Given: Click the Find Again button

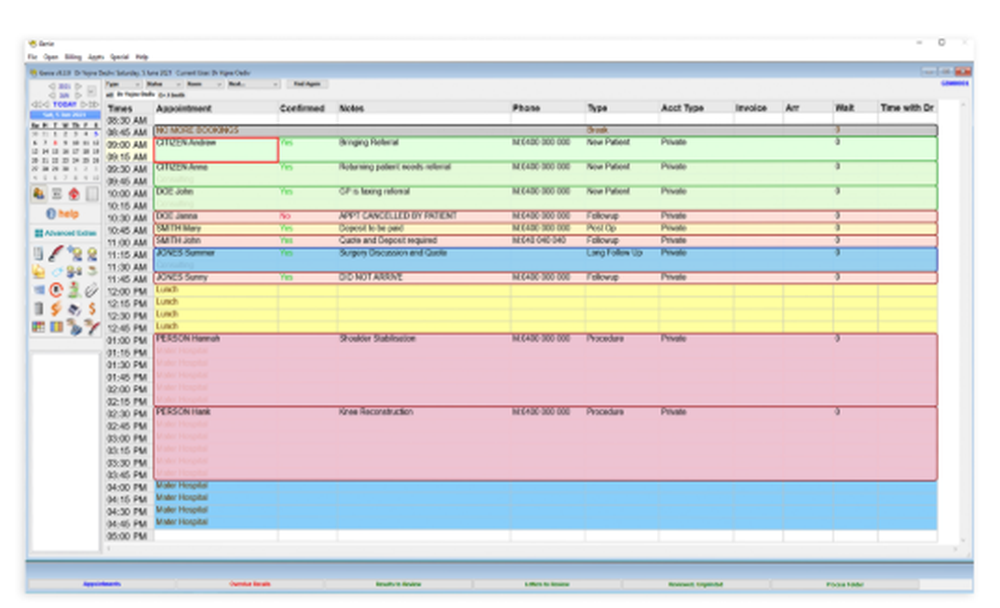Looking at the screenshot, I should (x=300, y=84).
